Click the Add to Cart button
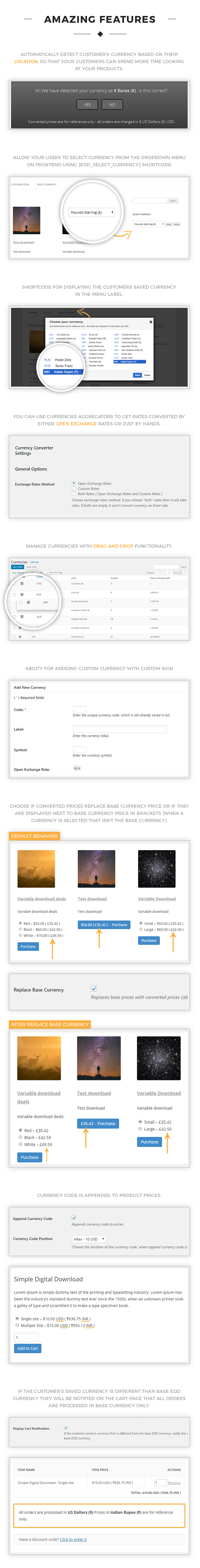The width and height of the screenshot is (200, 1568). point(27,1348)
